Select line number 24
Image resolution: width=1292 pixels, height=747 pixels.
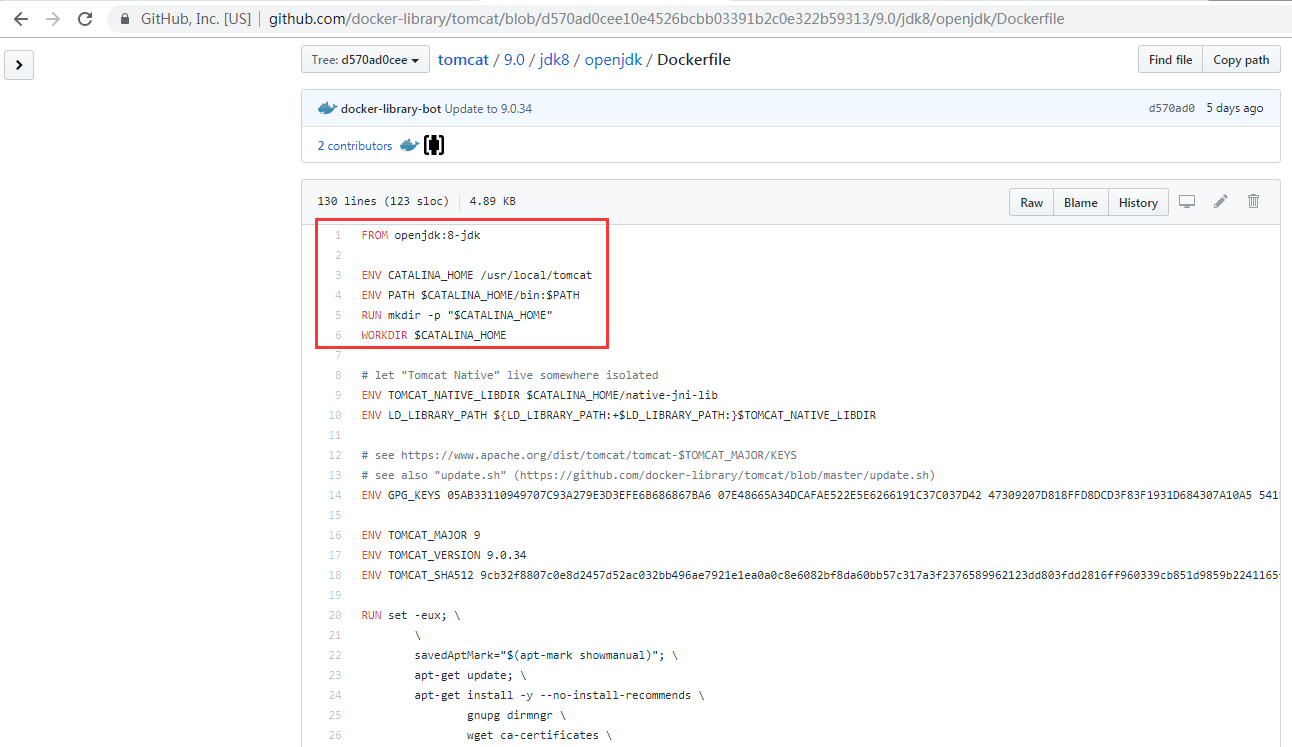pos(336,695)
